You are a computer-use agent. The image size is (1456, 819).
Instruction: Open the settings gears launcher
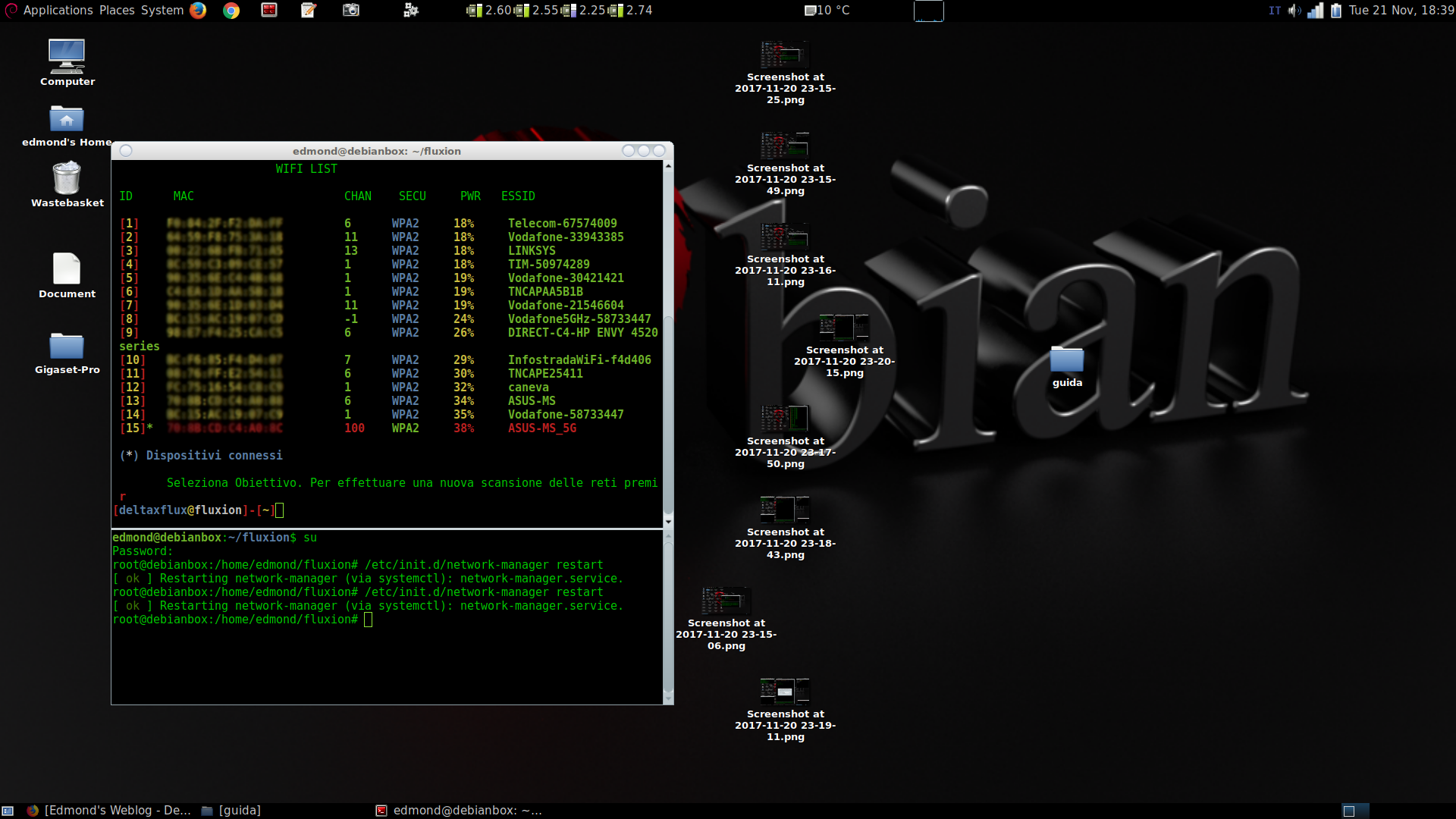[x=410, y=10]
